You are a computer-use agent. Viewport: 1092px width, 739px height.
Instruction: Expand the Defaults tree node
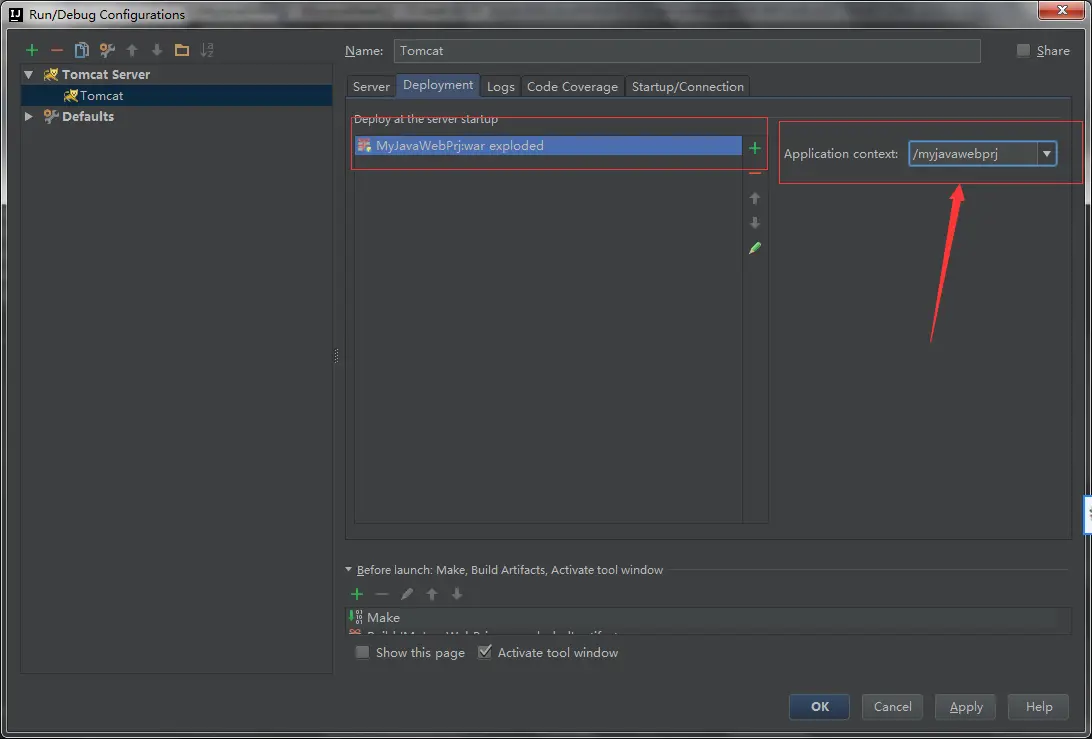click(29, 116)
